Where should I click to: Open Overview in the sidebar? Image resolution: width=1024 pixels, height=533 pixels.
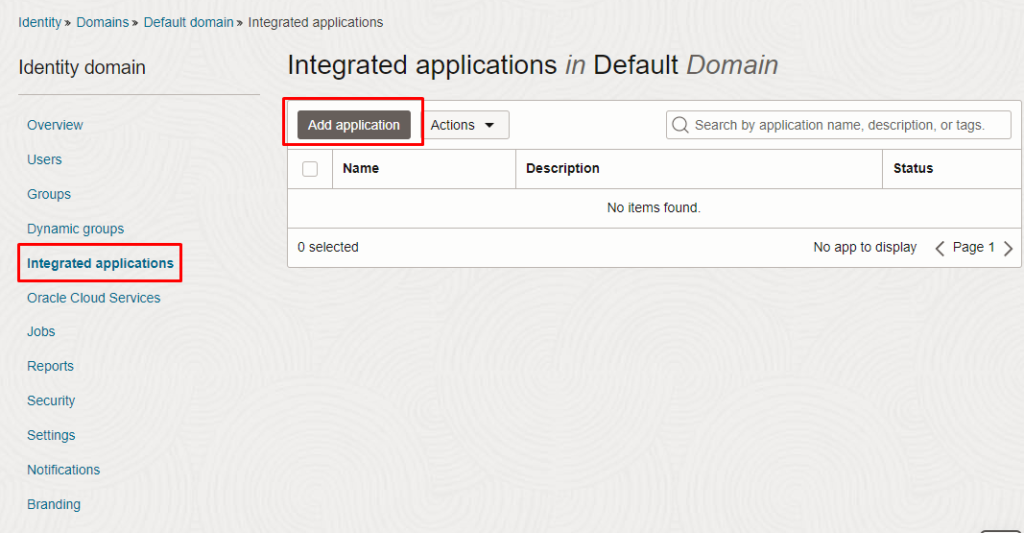click(55, 125)
